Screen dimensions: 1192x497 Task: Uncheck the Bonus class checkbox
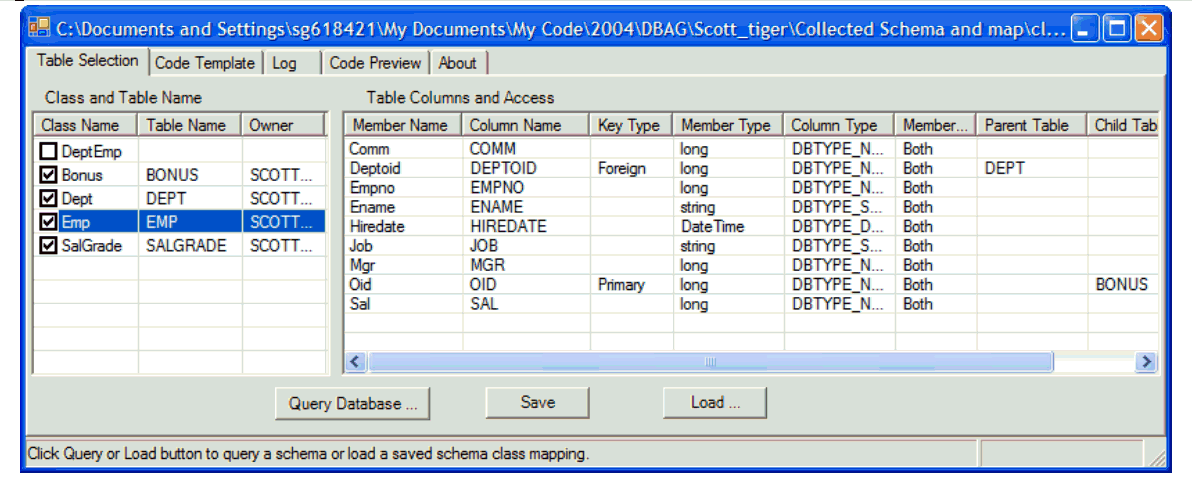coord(48,175)
